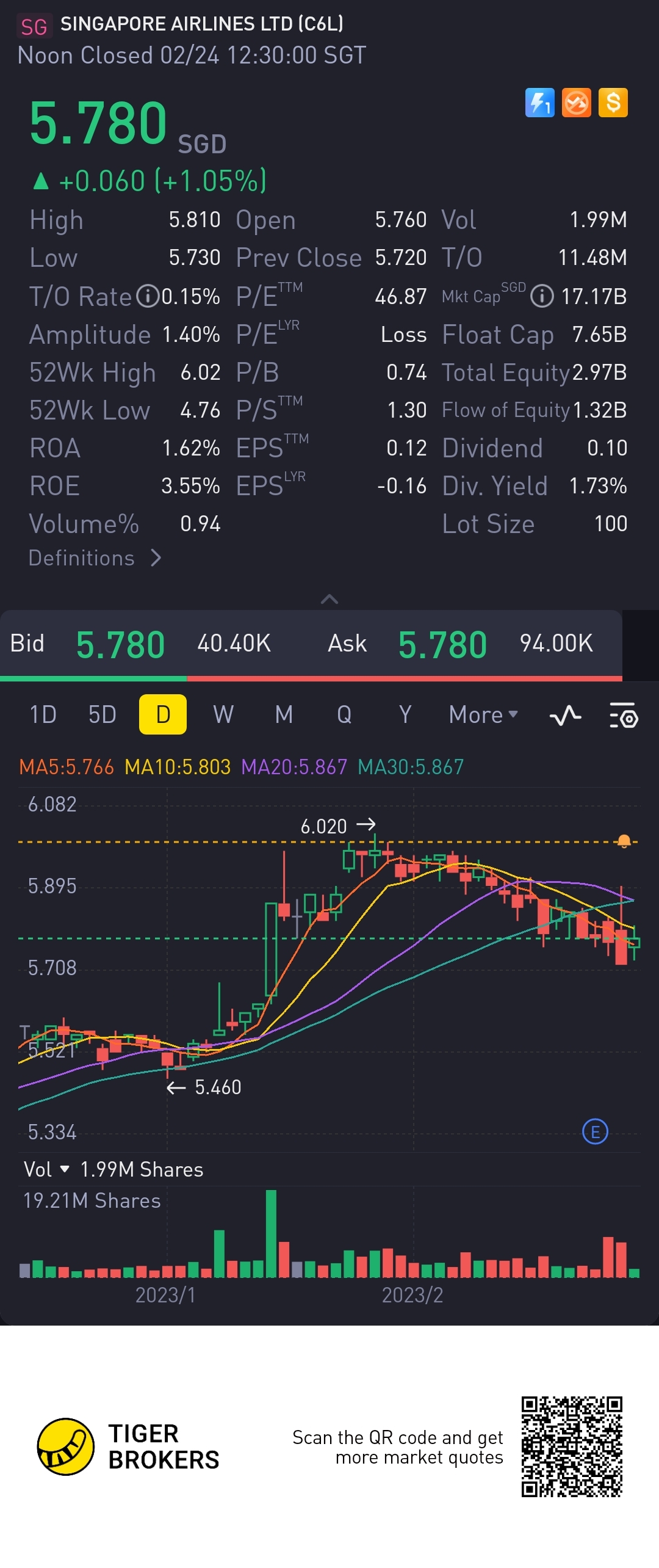The width and height of the screenshot is (659, 1568).
Task: Select the monthly M chart tab
Action: (x=284, y=714)
